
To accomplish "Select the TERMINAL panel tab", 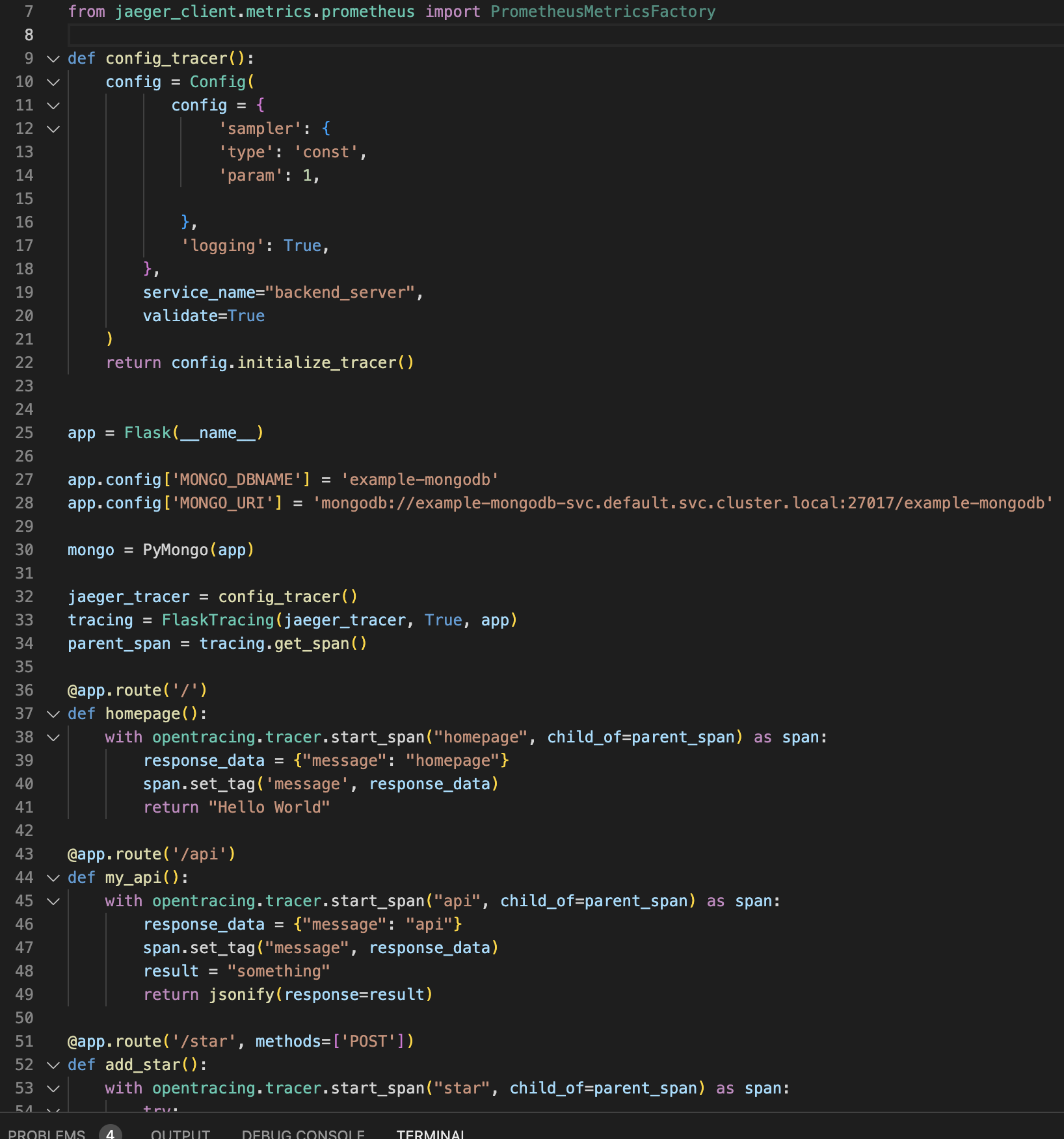I will (431, 1133).
